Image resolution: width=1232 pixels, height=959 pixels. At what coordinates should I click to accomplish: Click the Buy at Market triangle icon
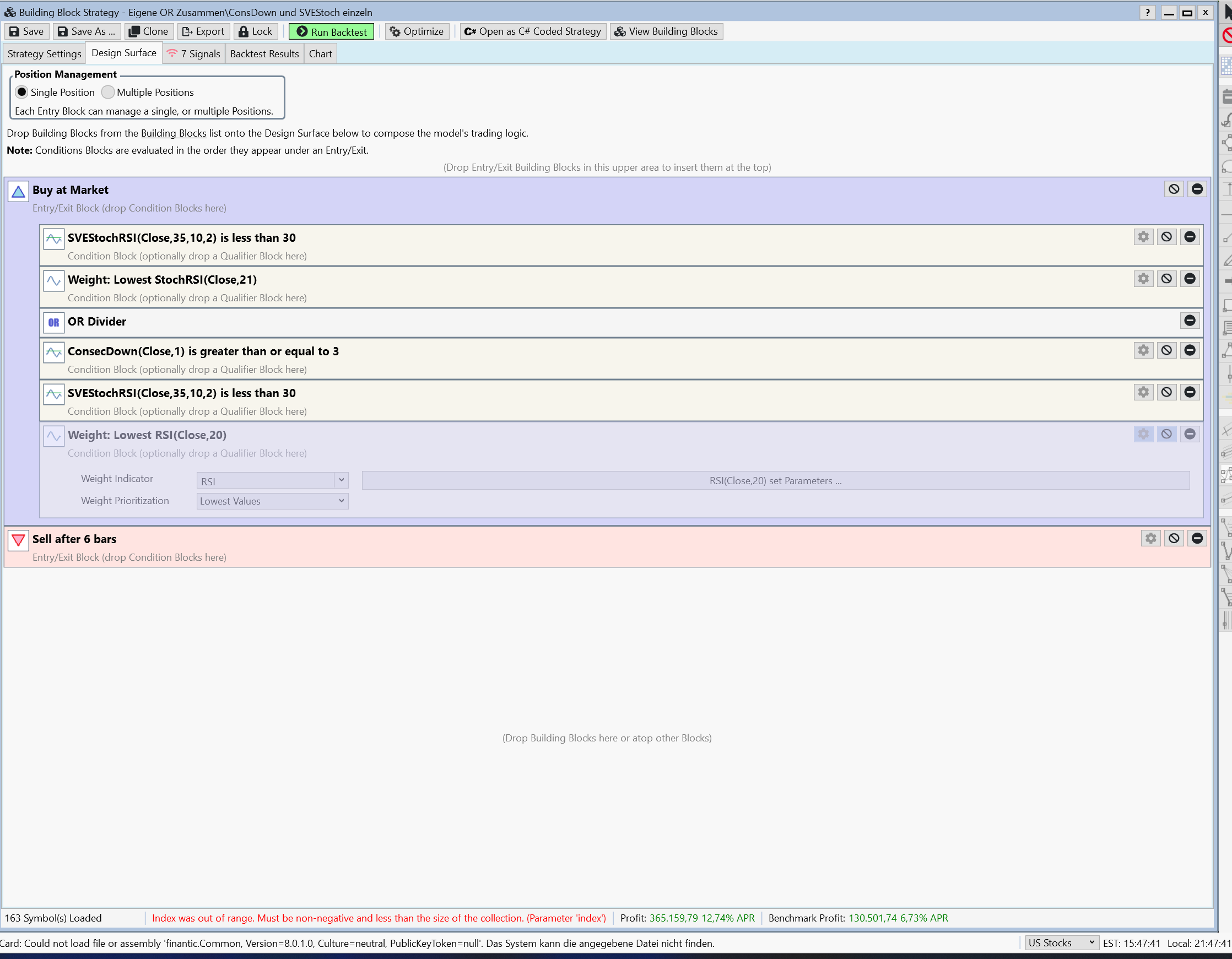pyautogui.click(x=18, y=192)
